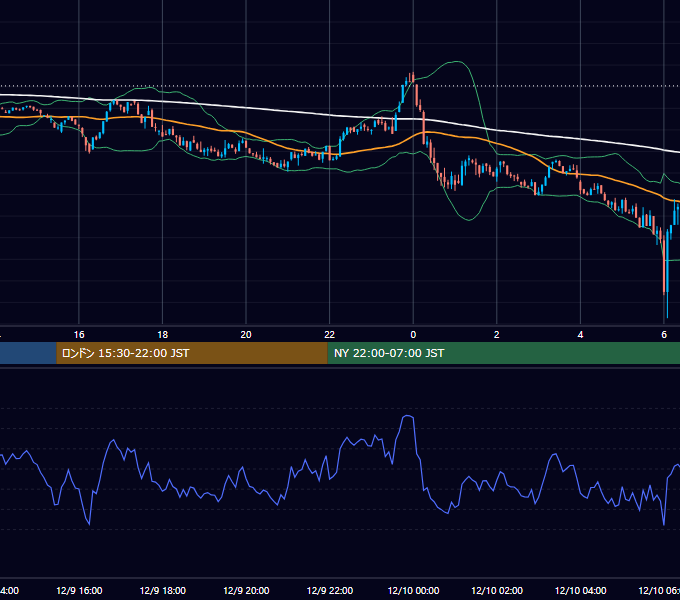
Task: Click the 12/10 00:00 date label
Action: tap(413, 590)
